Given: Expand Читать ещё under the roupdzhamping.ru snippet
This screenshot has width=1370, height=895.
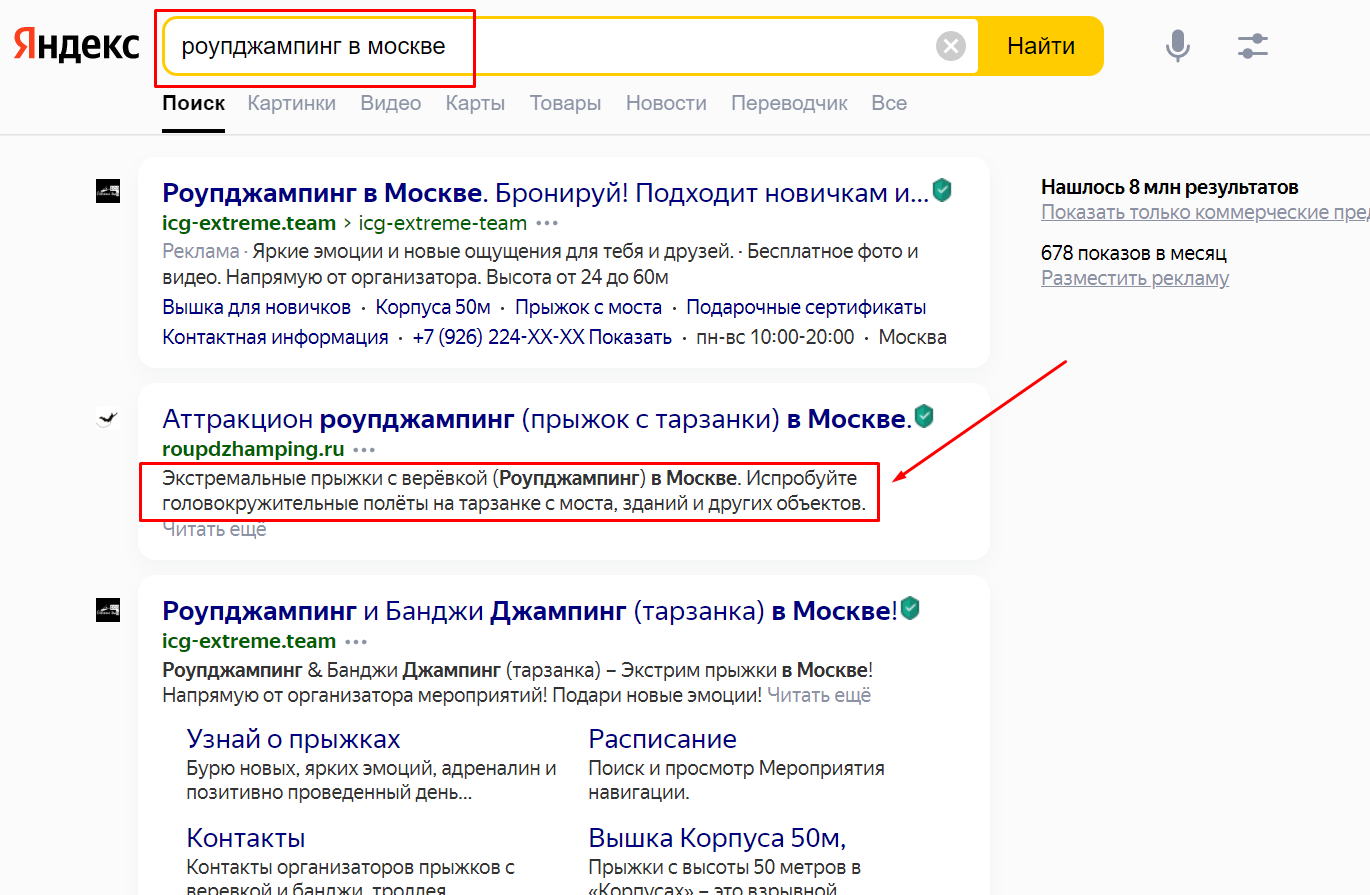Looking at the screenshot, I should tap(214, 529).
